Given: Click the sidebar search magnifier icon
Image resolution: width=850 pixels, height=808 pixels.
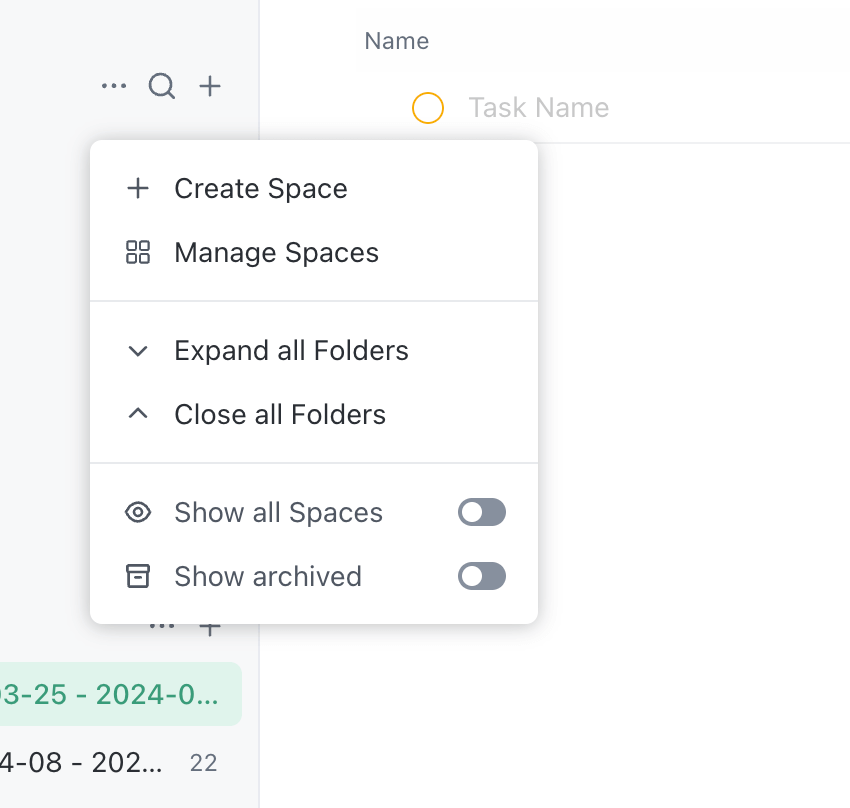Looking at the screenshot, I should coord(162,87).
